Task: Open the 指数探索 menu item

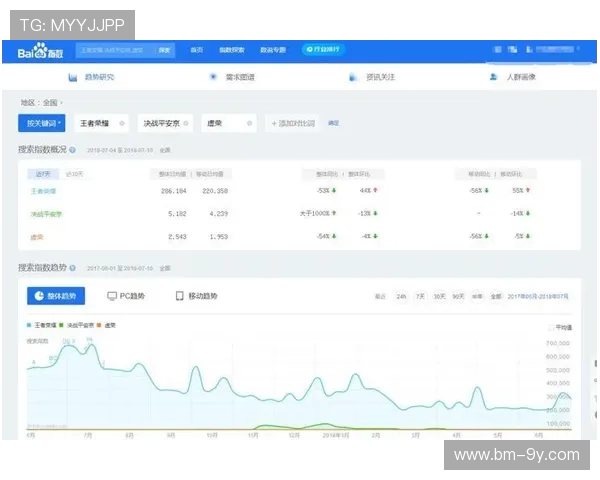Action: coord(232,50)
